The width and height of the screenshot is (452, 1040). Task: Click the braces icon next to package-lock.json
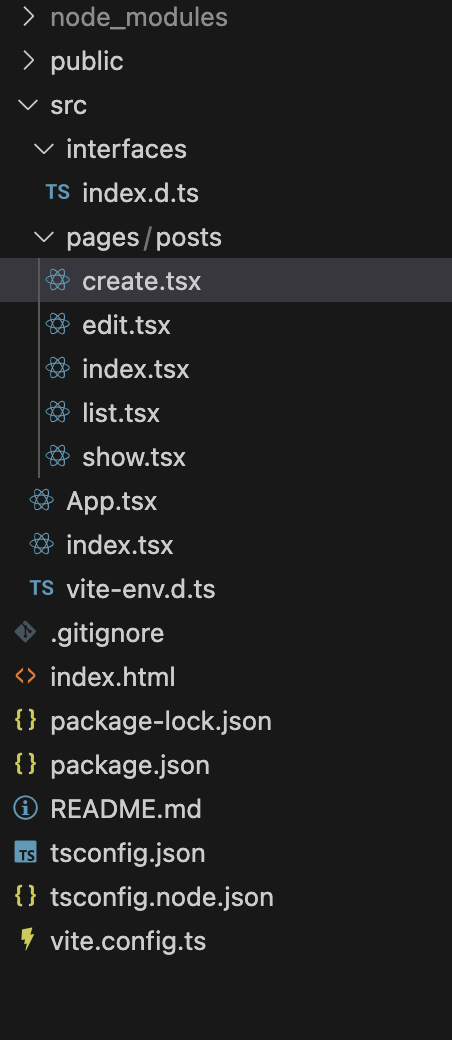coord(25,720)
